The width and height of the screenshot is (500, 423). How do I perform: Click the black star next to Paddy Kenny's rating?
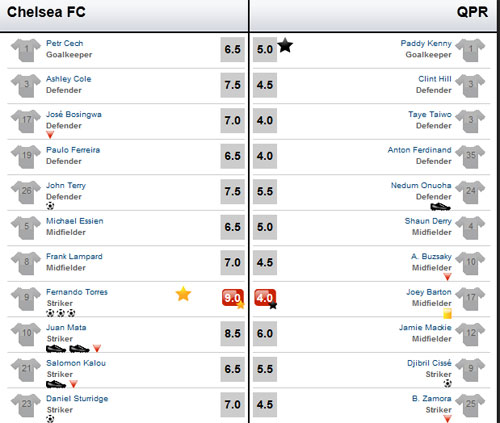coord(285,45)
